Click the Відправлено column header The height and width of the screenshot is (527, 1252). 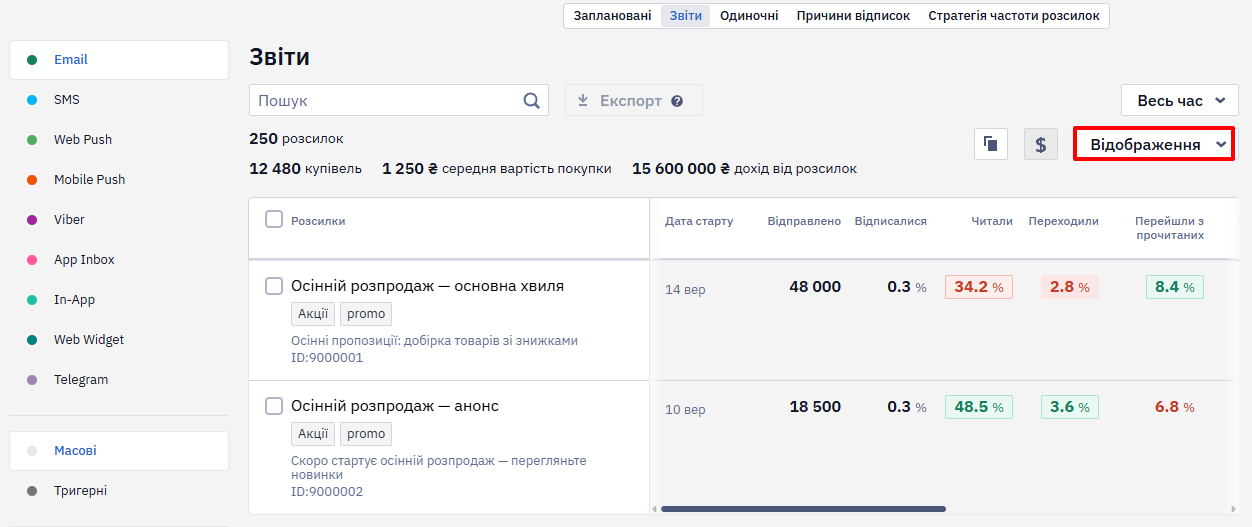[804, 221]
